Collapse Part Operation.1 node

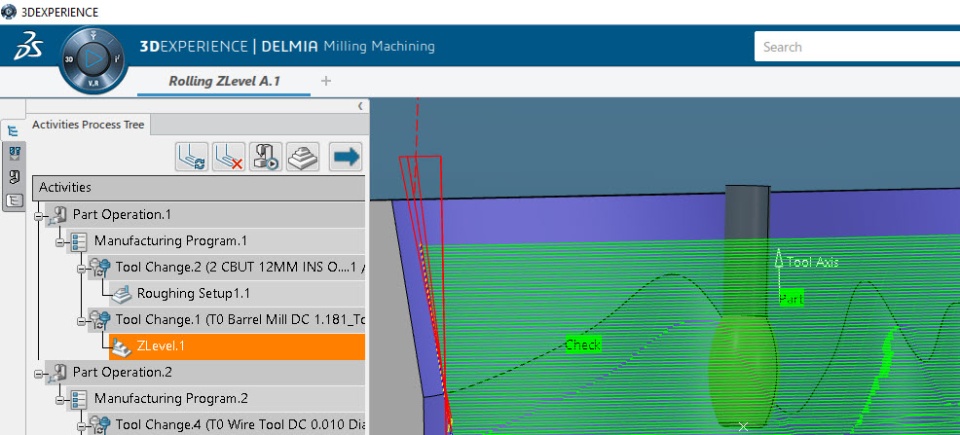[39, 216]
